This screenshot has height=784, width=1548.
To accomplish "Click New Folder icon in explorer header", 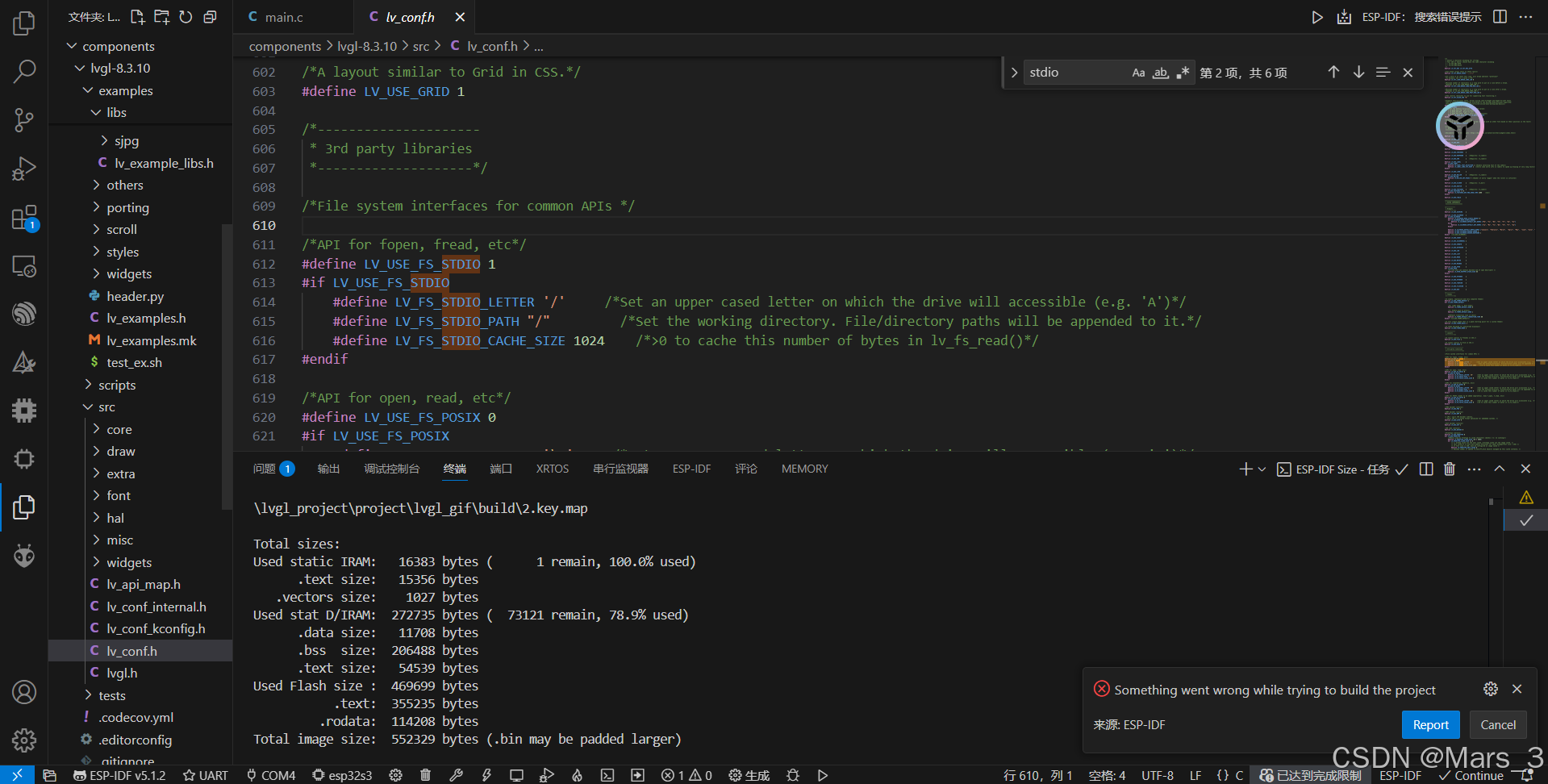I will 161,17.
